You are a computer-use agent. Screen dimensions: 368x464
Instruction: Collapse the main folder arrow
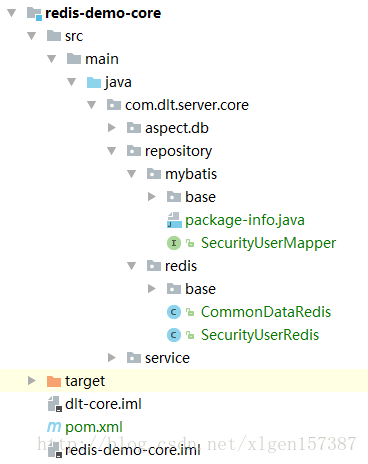(x=51, y=59)
